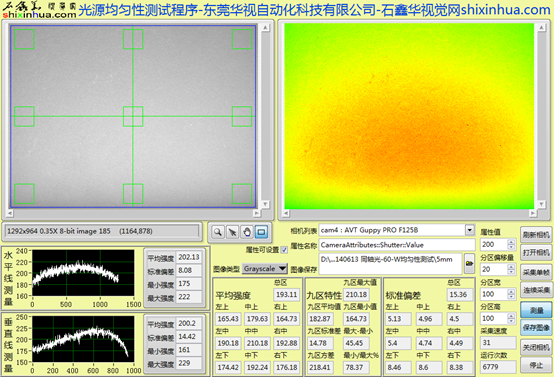554x377 pixels.
Task: Open the Grayscale image type dropdown
Action: pos(265,269)
